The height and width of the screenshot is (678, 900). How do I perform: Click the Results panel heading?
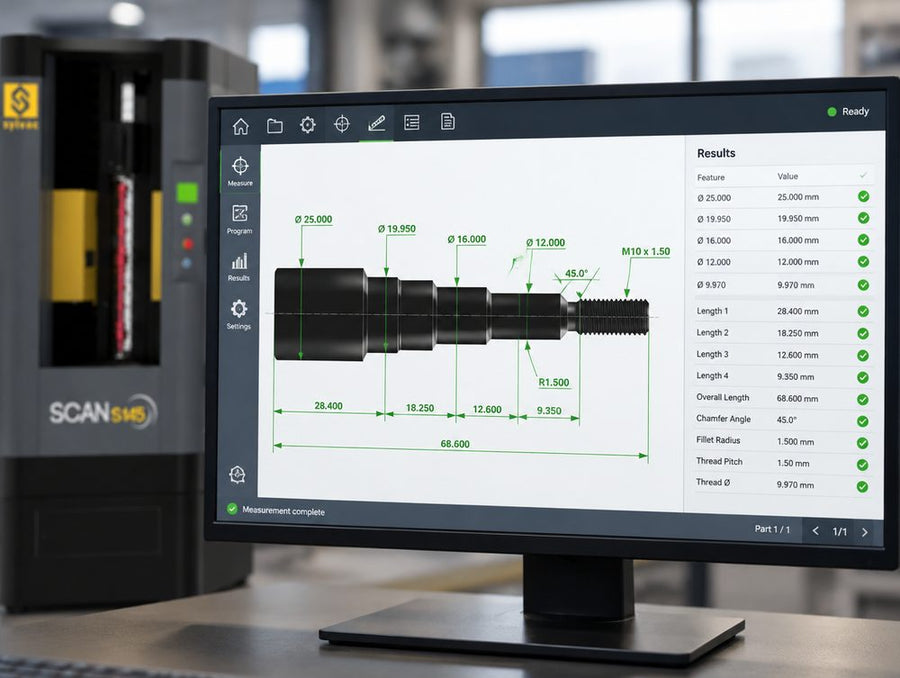(x=716, y=153)
